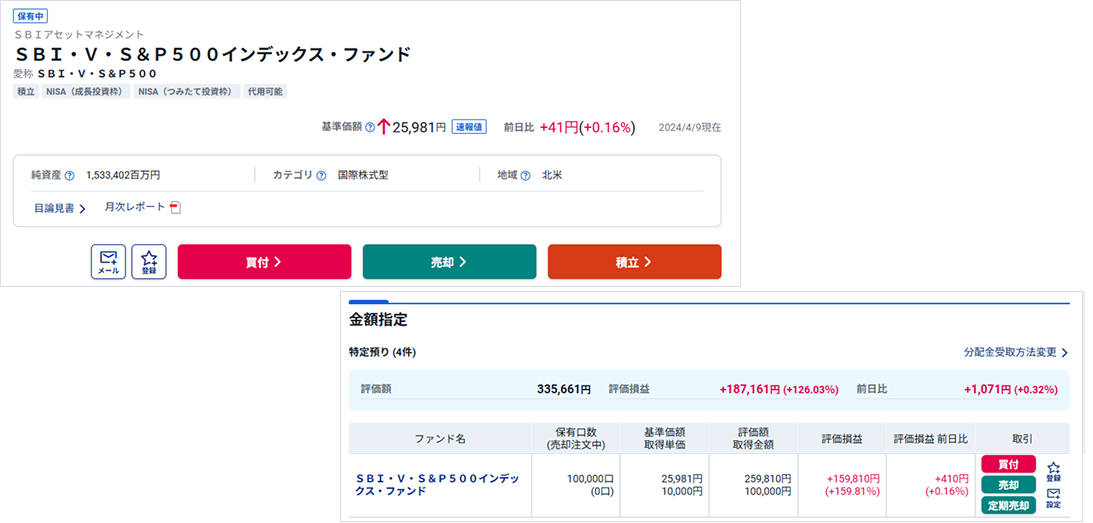Click the NISA(成長投資枠) tag
Viewport: 1093px width, 523px height.
(x=86, y=91)
